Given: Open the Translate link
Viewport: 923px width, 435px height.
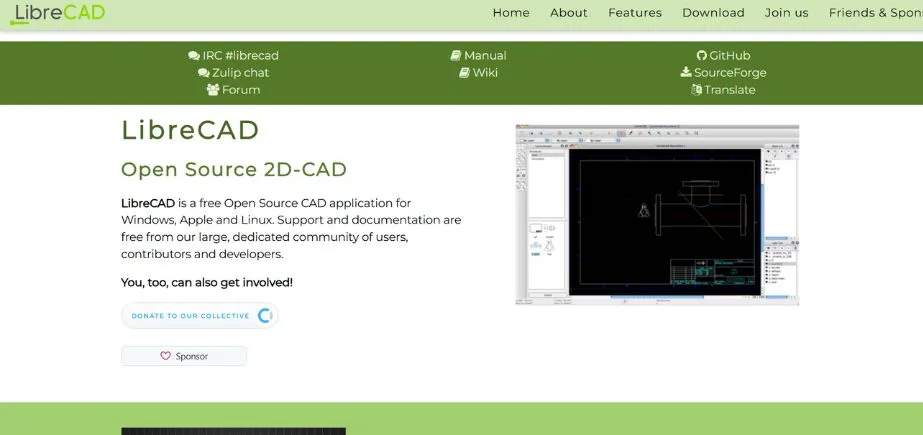Looking at the screenshot, I should pos(730,89).
